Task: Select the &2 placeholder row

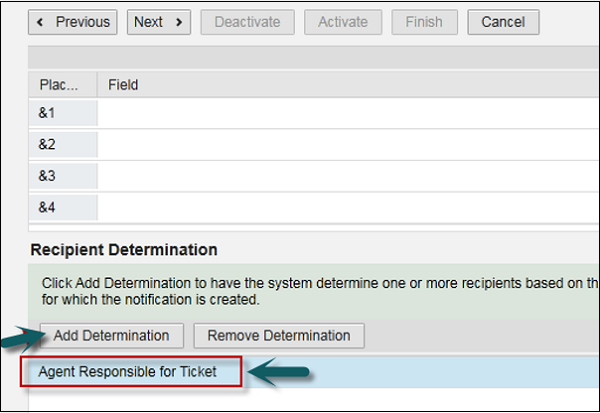Action: pyautogui.click(x=62, y=144)
